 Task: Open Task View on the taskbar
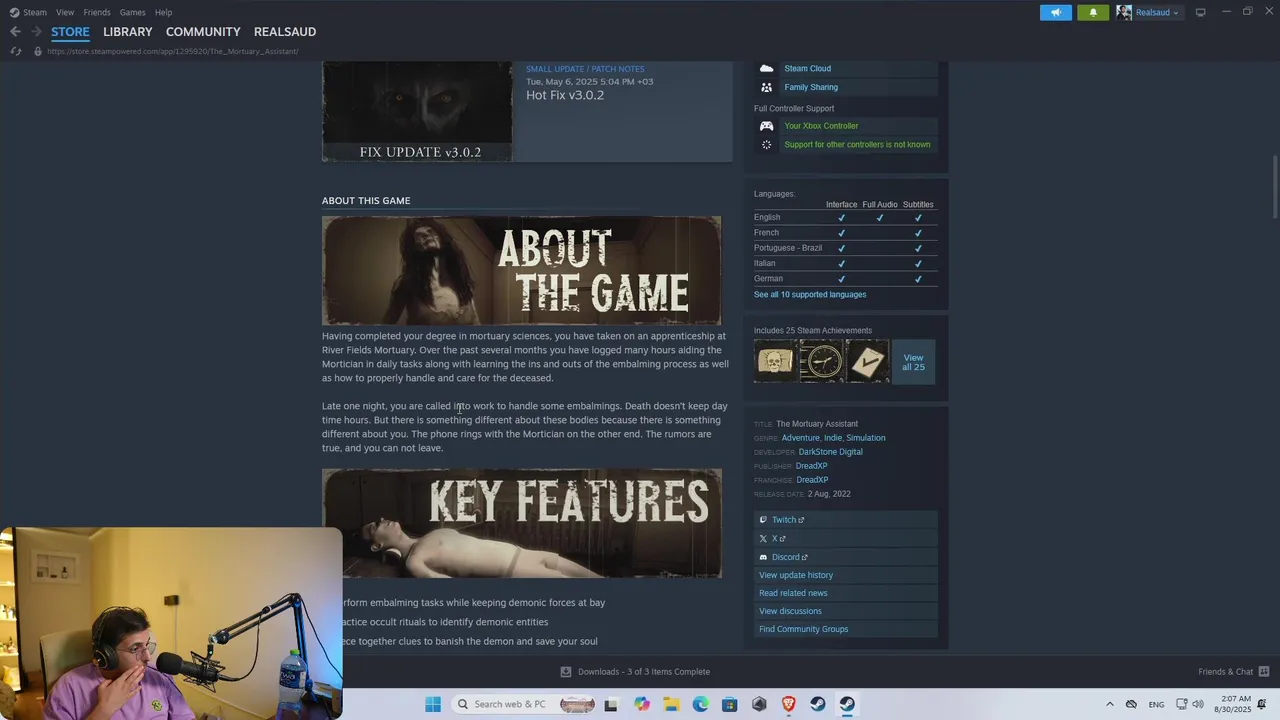tap(611, 704)
